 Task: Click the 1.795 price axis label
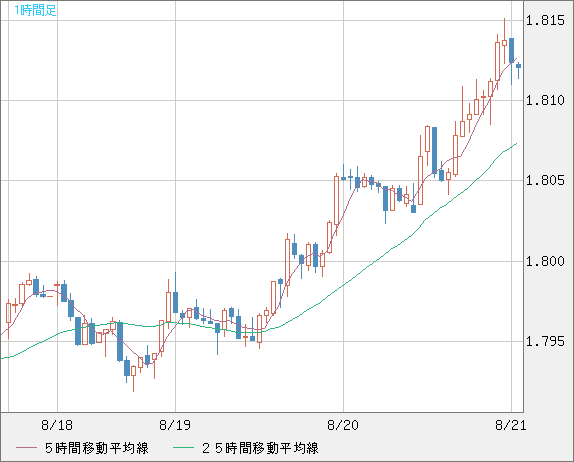point(545,342)
